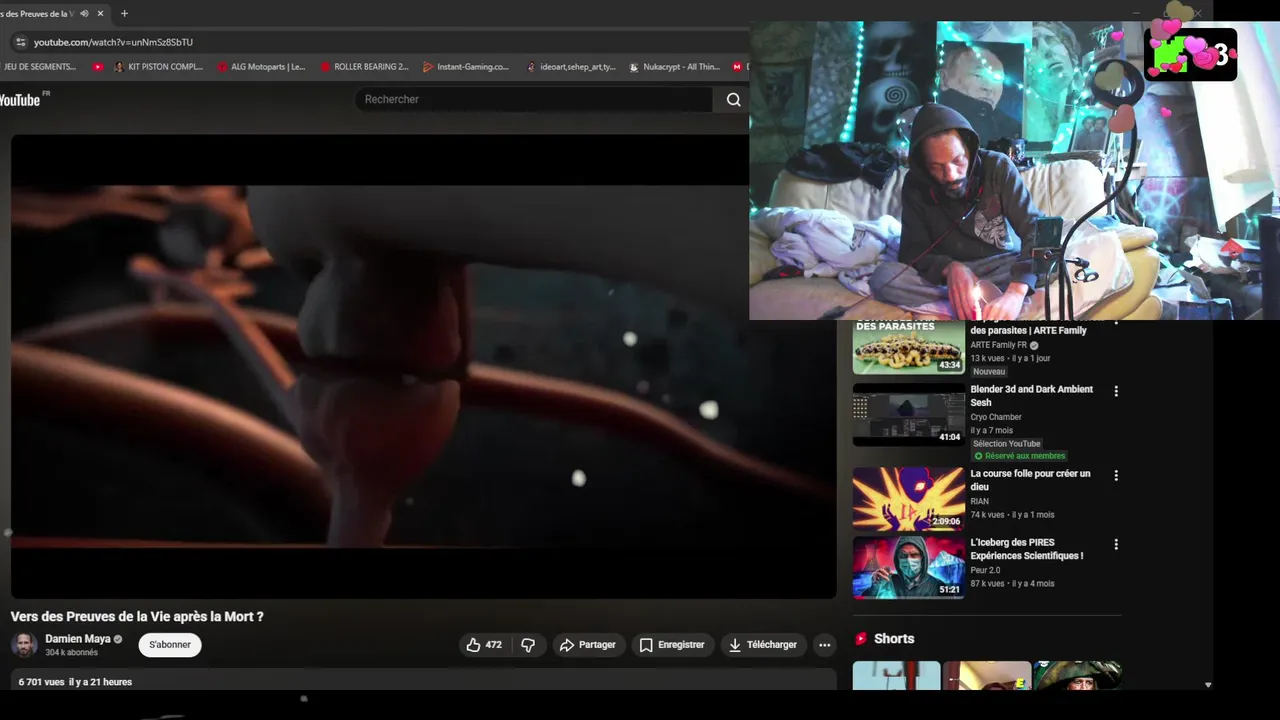Click the Peur 2.0 channel name

[x=985, y=570]
